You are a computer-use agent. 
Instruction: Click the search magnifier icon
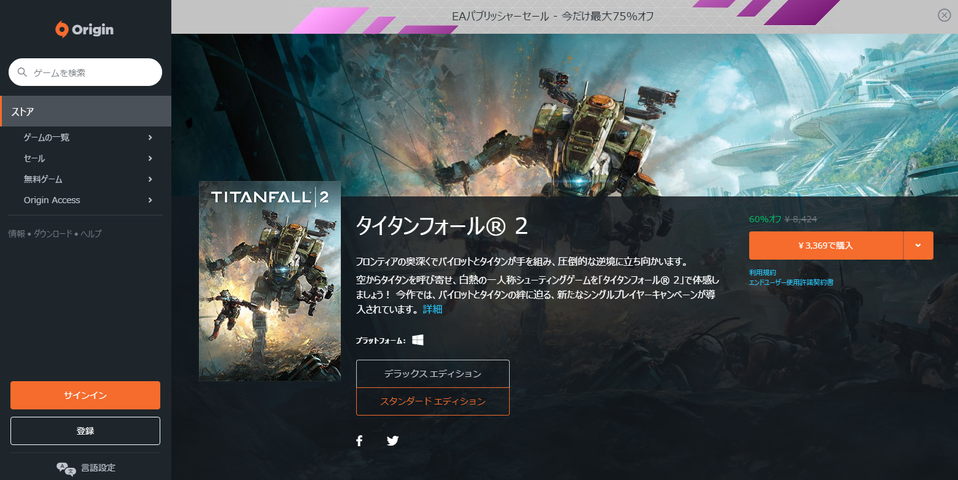[x=22, y=72]
